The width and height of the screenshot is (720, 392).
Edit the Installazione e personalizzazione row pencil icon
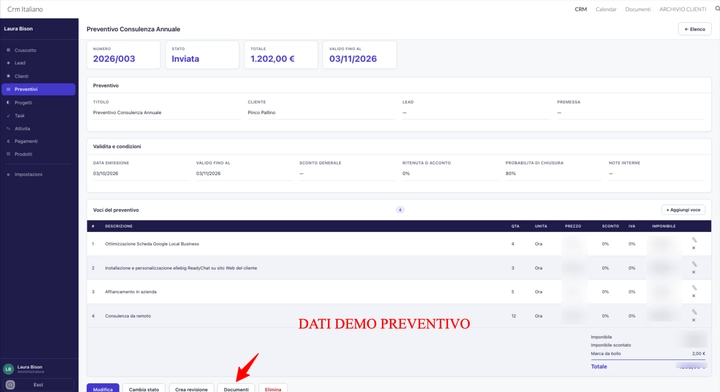(x=694, y=264)
